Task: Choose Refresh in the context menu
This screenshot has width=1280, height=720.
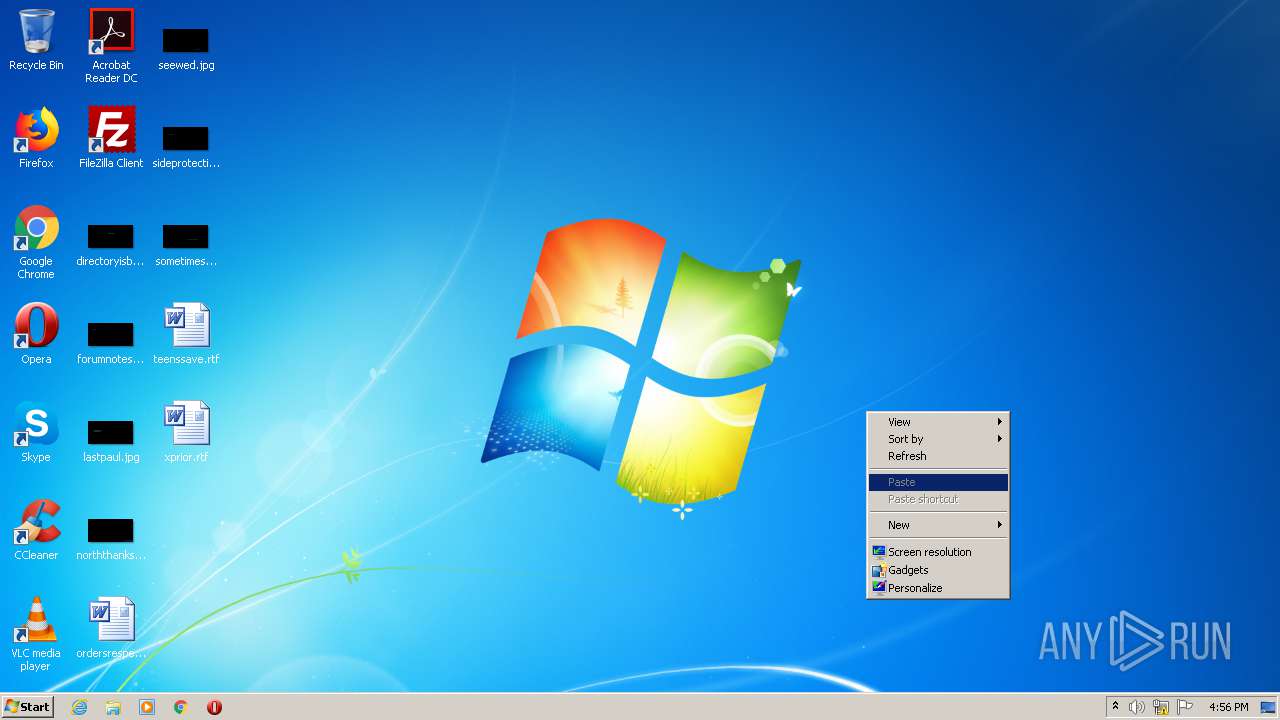Action: (938, 456)
